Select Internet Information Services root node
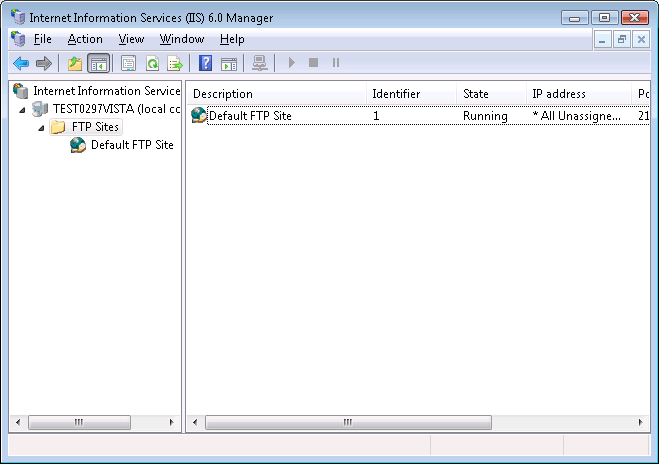659x464 pixels. click(107, 91)
